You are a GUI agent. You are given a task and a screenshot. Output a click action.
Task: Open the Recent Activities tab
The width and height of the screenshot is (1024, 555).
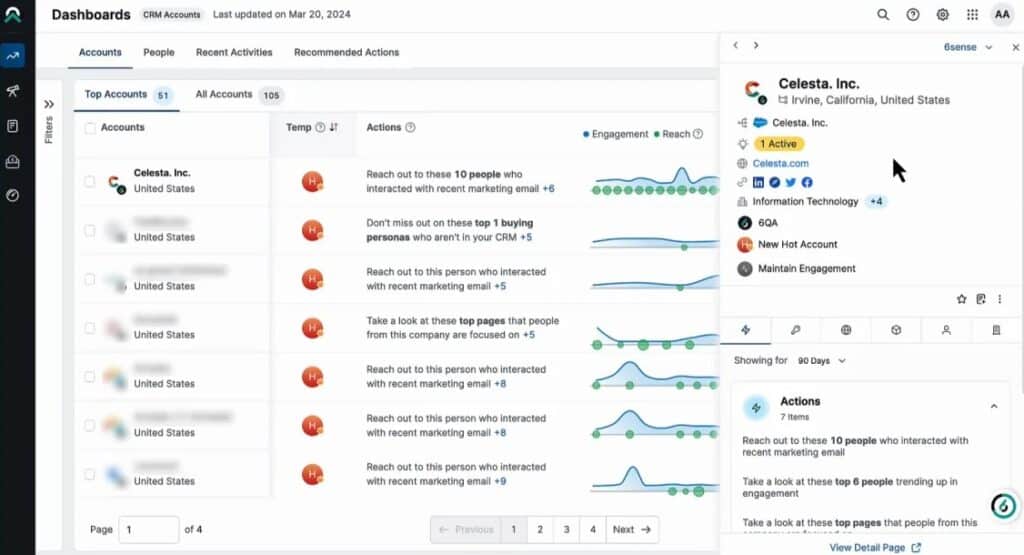point(234,52)
